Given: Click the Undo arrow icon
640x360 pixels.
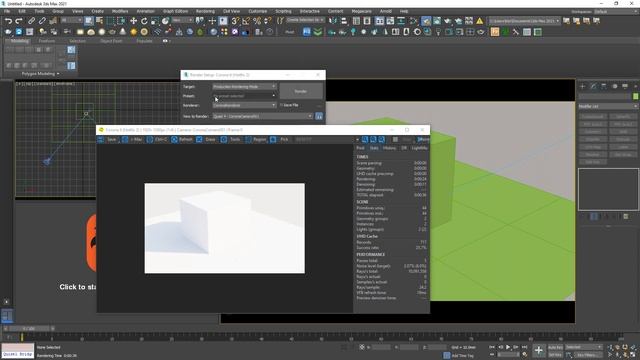Looking at the screenshot, I should tap(8, 21).
